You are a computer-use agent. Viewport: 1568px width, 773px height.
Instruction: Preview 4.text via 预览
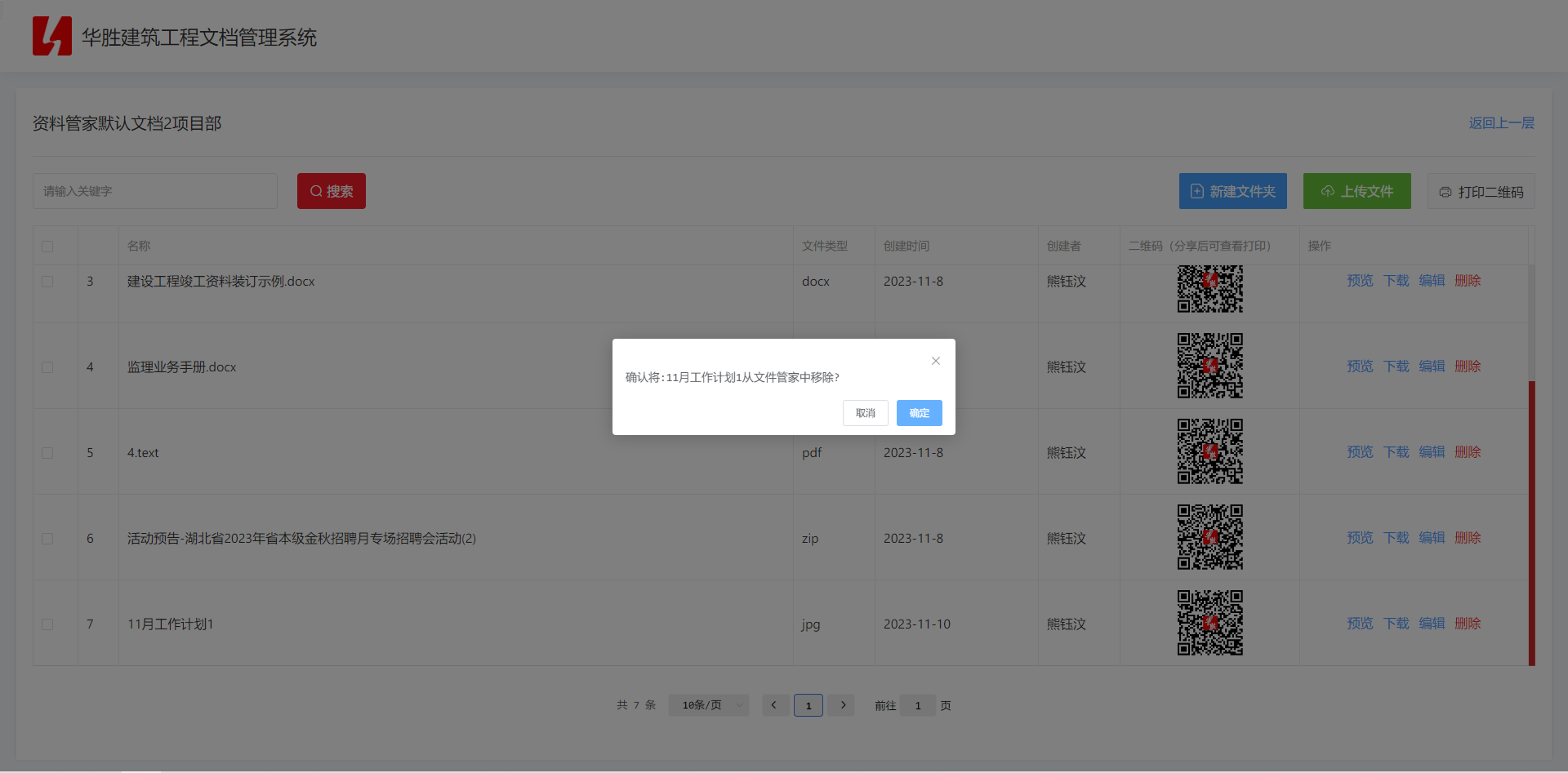1361,452
